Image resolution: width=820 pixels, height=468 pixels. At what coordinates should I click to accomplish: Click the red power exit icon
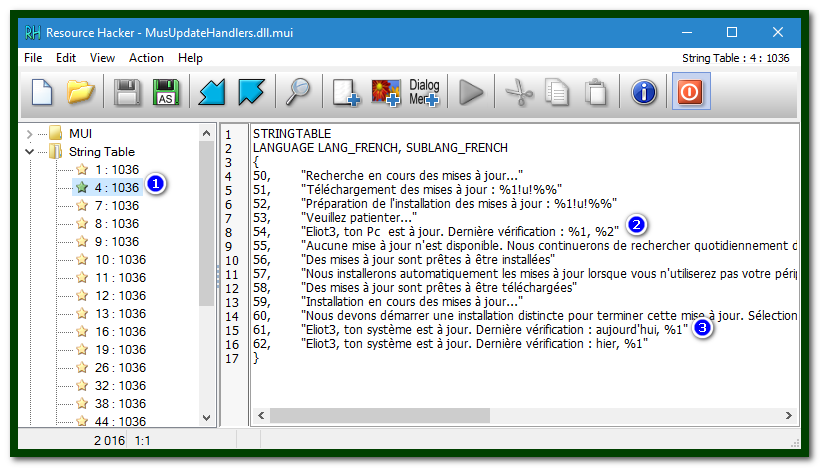(690, 92)
